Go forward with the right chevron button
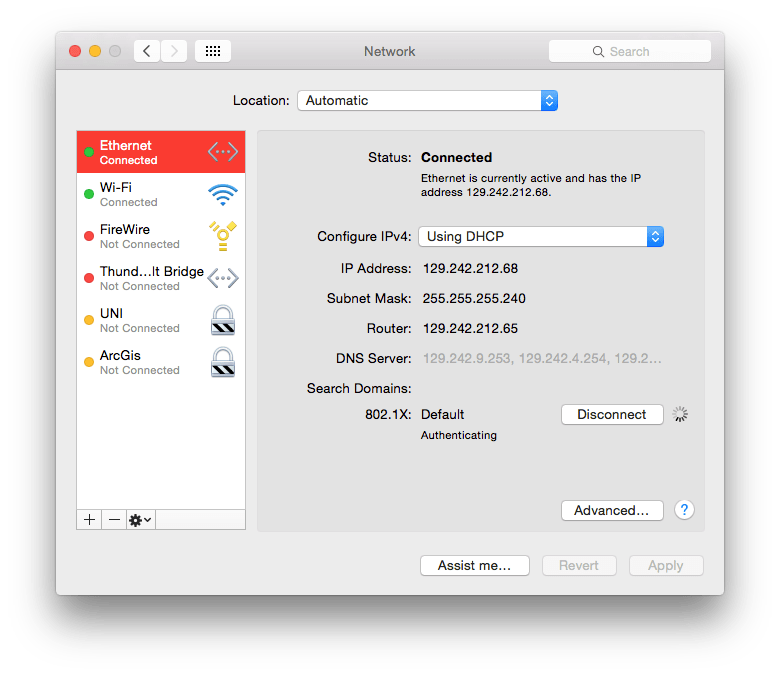This screenshot has height=675, width=780. 174,51
